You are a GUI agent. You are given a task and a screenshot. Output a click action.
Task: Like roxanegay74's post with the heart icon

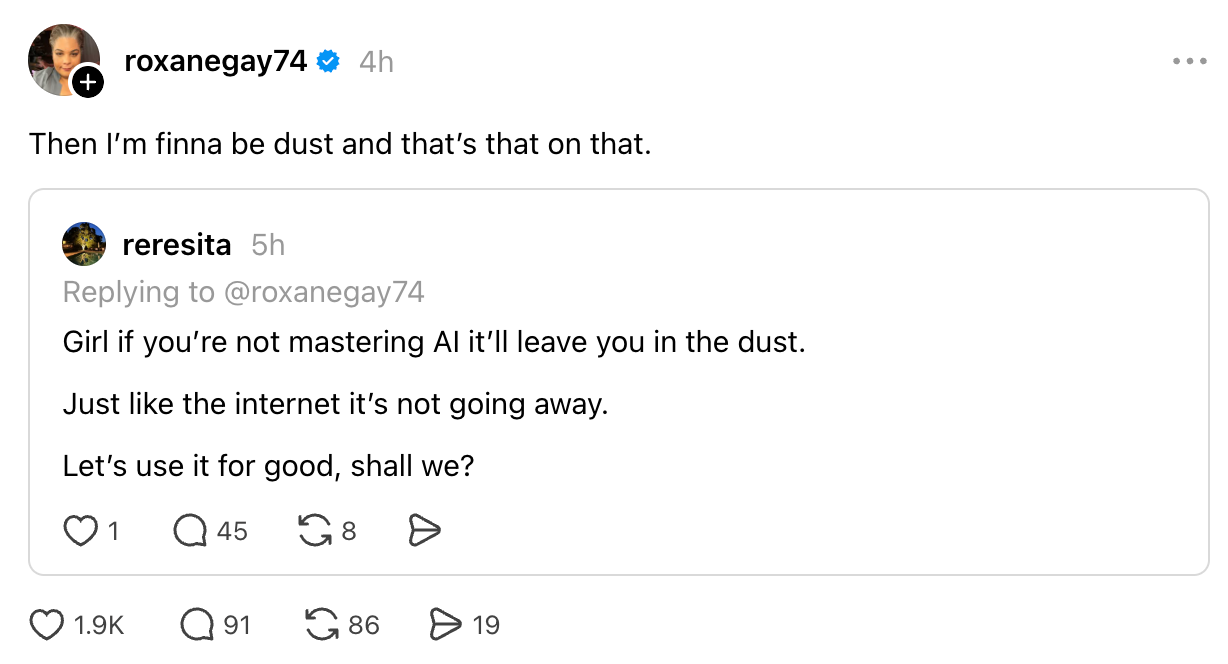coord(47,626)
